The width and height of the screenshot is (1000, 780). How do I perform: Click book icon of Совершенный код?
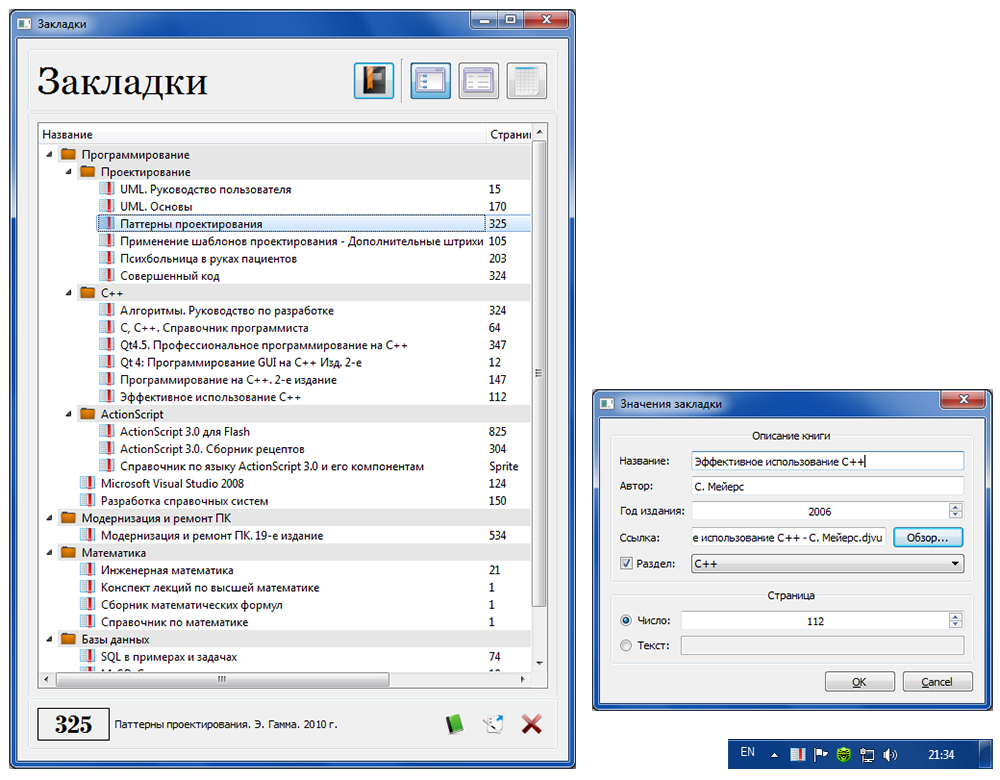[x=107, y=276]
